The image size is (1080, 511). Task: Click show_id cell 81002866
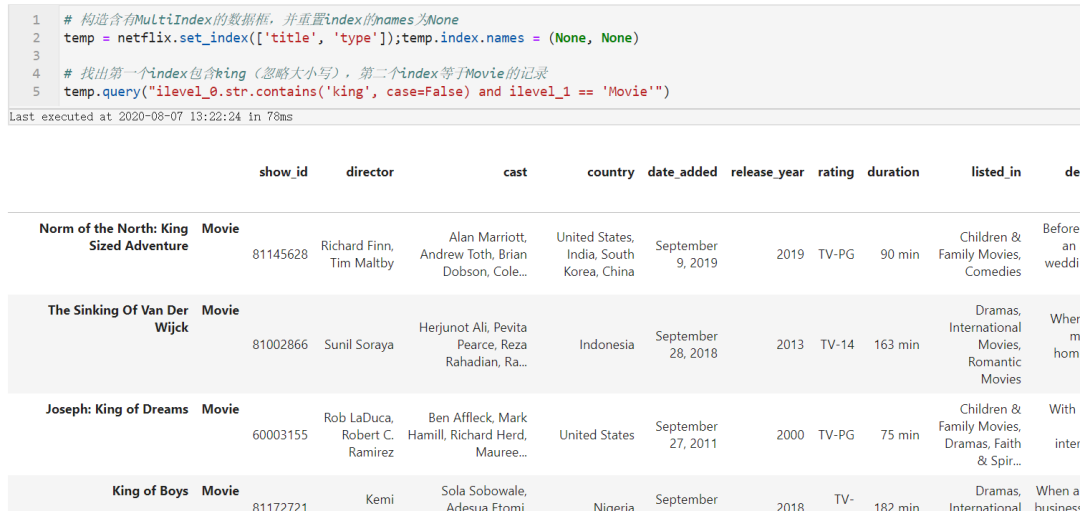[x=280, y=345]
